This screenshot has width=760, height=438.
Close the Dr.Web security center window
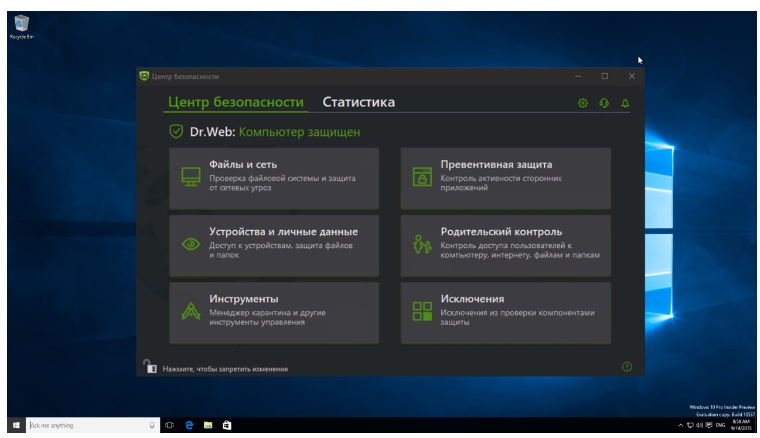click(632, 76)
